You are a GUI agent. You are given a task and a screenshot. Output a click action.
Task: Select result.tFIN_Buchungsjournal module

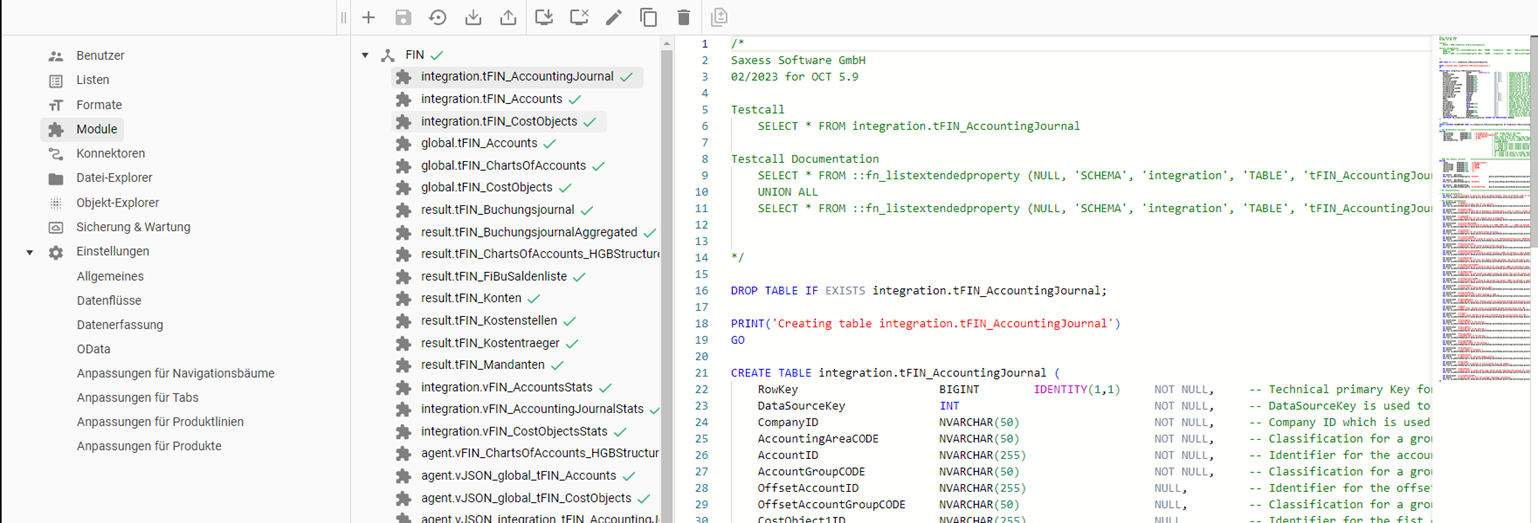[497, 210]
